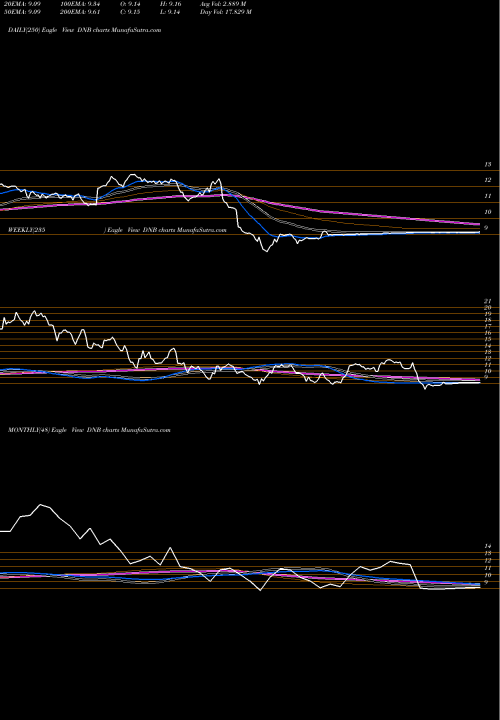
Task: Click the 100EMA value label
Action: pos(80,4)
